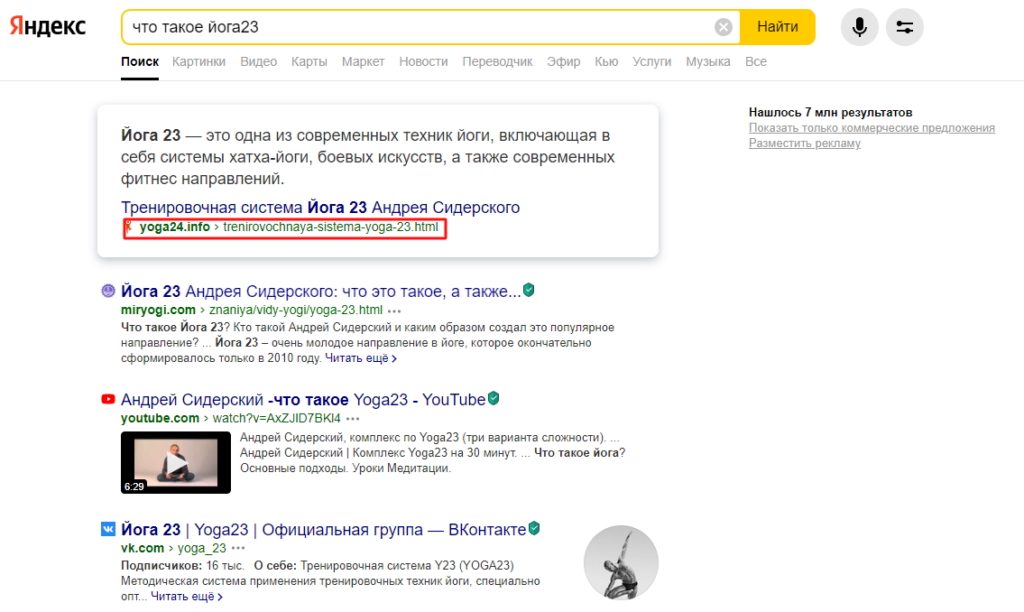Clear the search query with the X icon

pos(723,27)
